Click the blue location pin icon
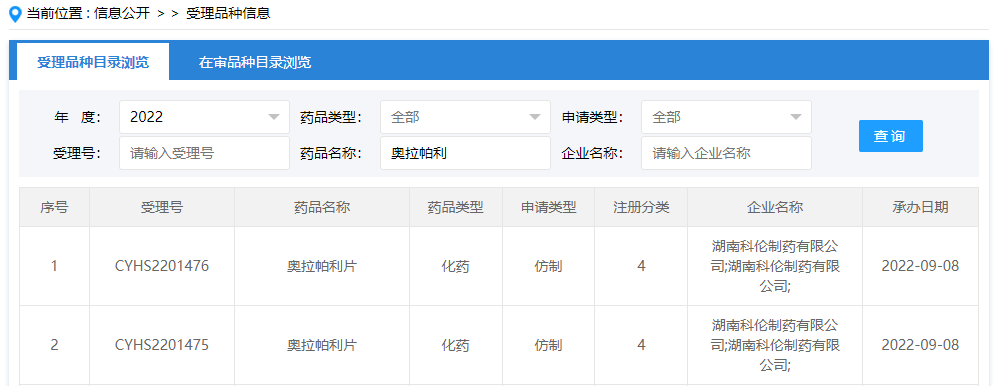Image resolution: width=997 pixels, height=386 pixels. pyautogui.click(x=16, y=14)
